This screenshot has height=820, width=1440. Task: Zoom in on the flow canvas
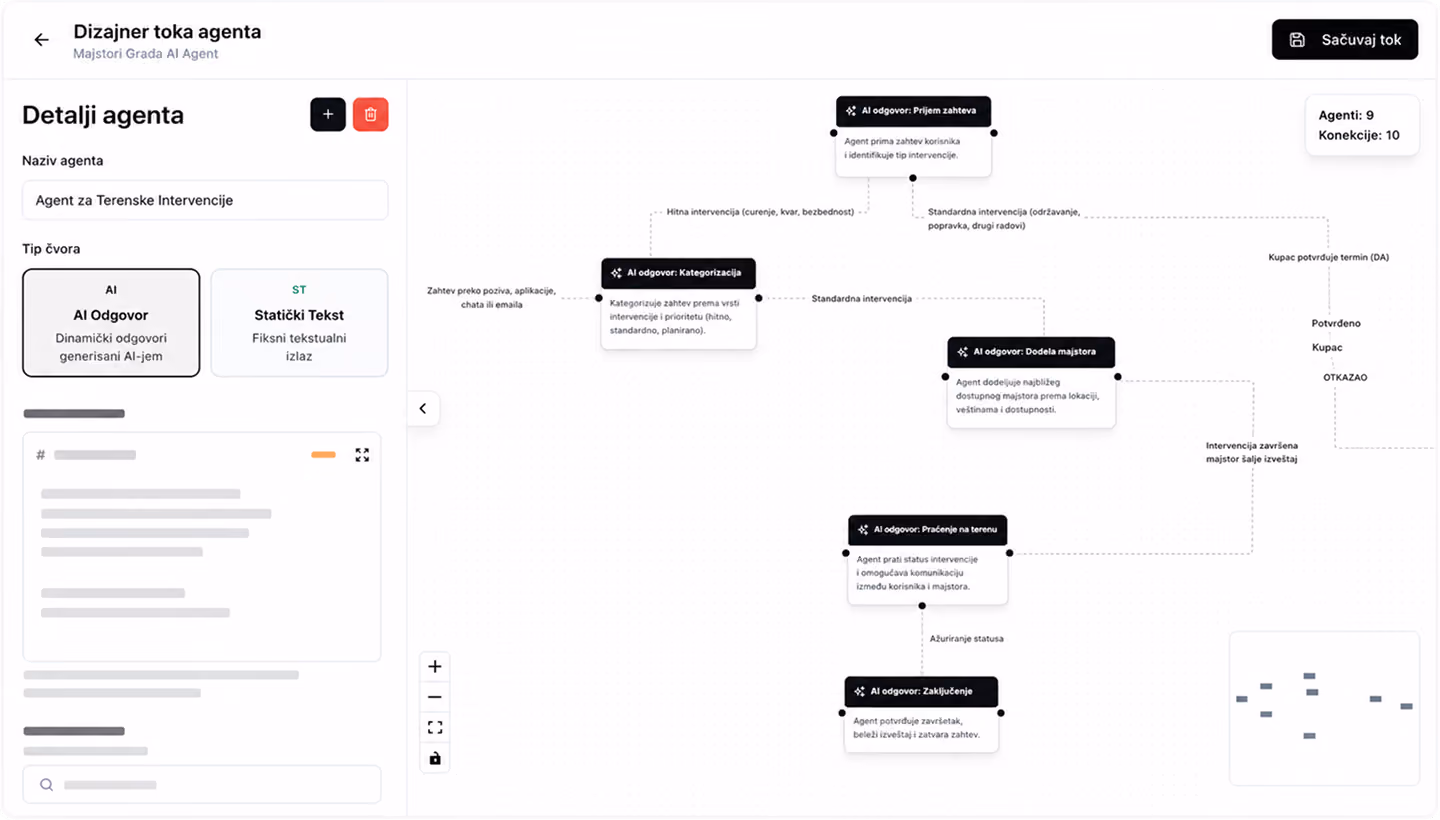434,666
